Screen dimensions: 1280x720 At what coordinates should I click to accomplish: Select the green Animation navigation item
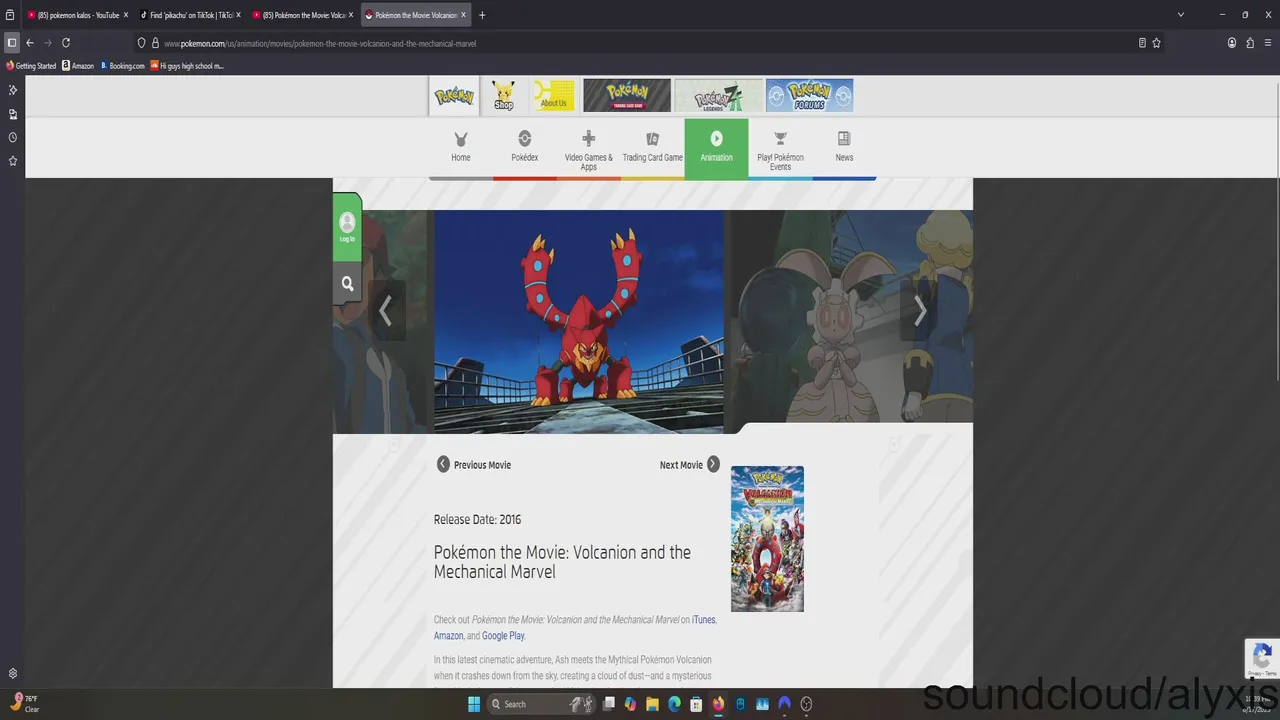click(x=716, y=148)
